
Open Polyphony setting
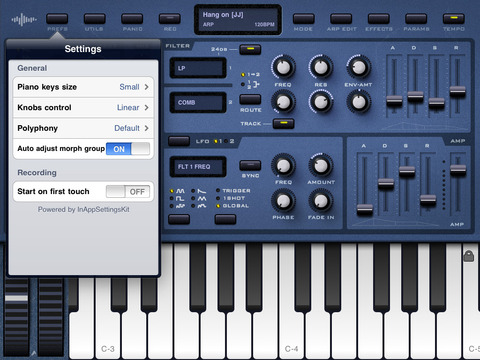(83, 128)
